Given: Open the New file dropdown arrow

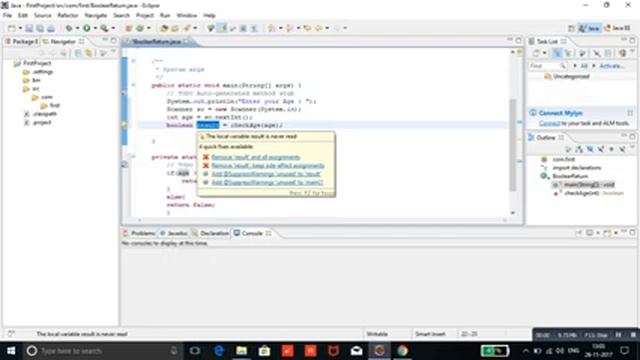Looking at the screenshot, I should point(20,28).
